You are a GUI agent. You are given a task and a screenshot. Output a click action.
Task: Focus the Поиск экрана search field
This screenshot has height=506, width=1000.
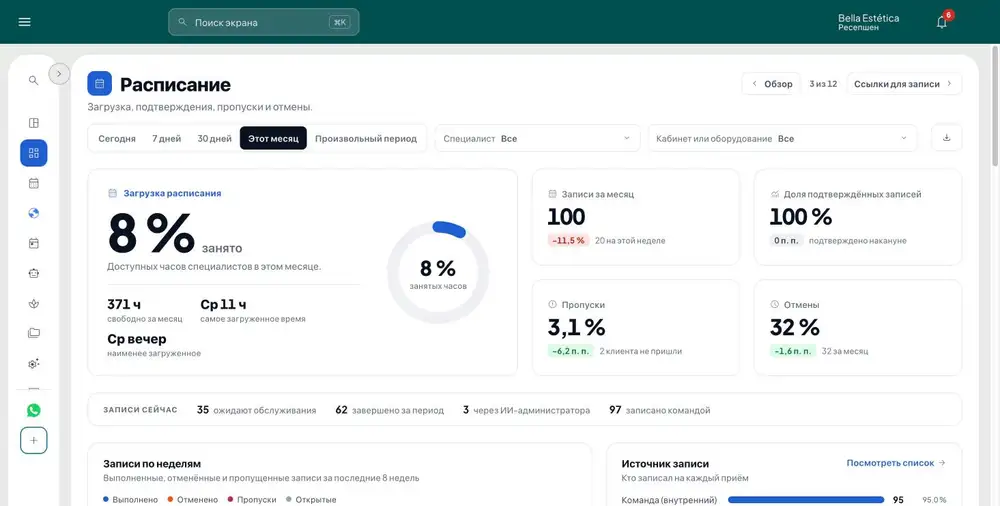pos(263,22)
